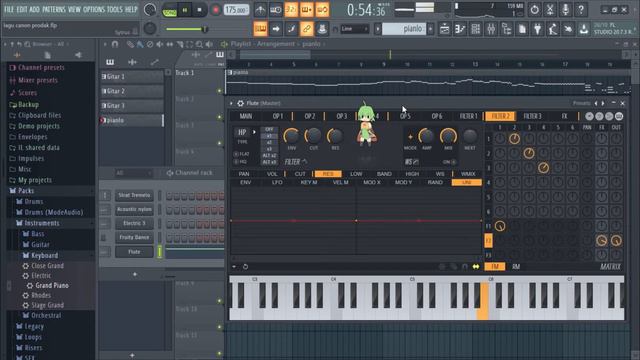Viewport: 640px width, 360px height.
Task: Switch to the FILTER 1 tab
Action: coord(468,116)
